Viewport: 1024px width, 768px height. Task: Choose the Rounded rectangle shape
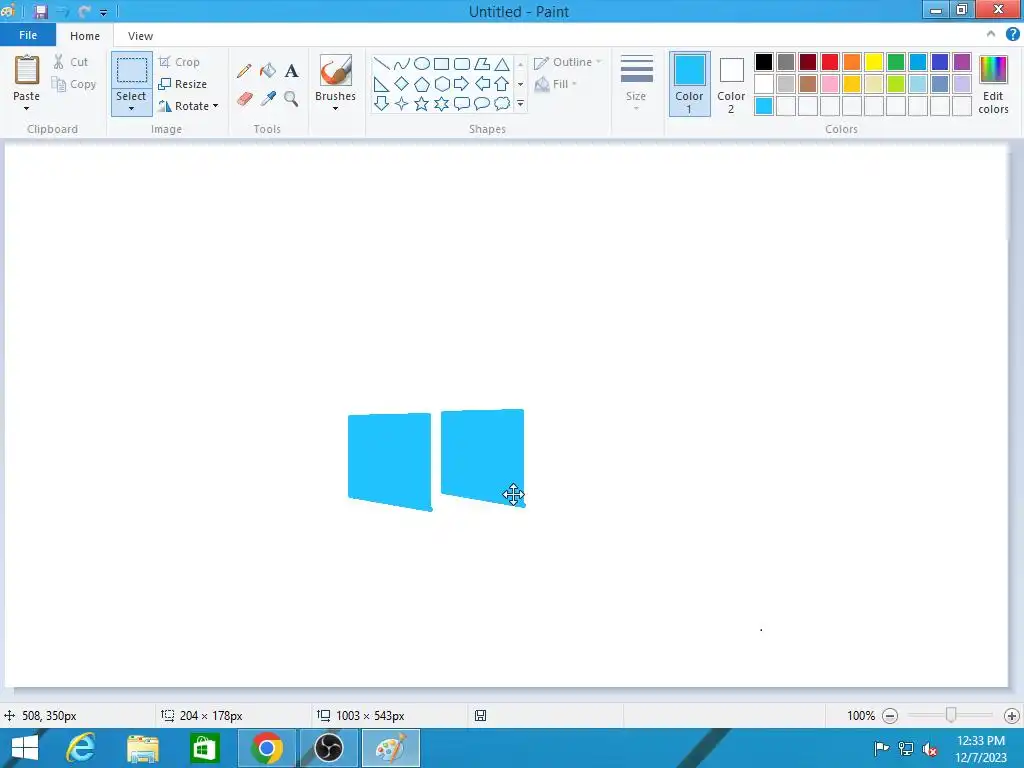click(462, 63)
